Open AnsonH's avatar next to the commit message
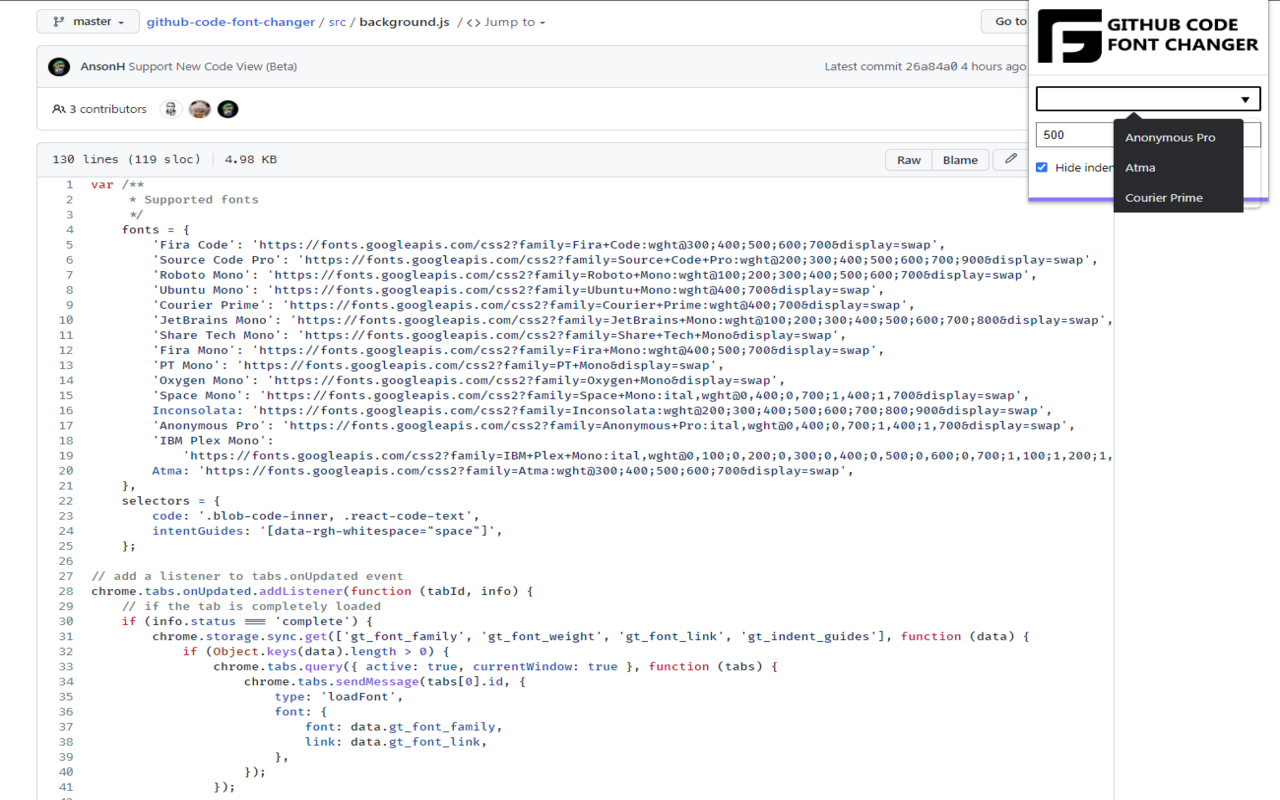The image size is (1280, 800). (59, 67)
